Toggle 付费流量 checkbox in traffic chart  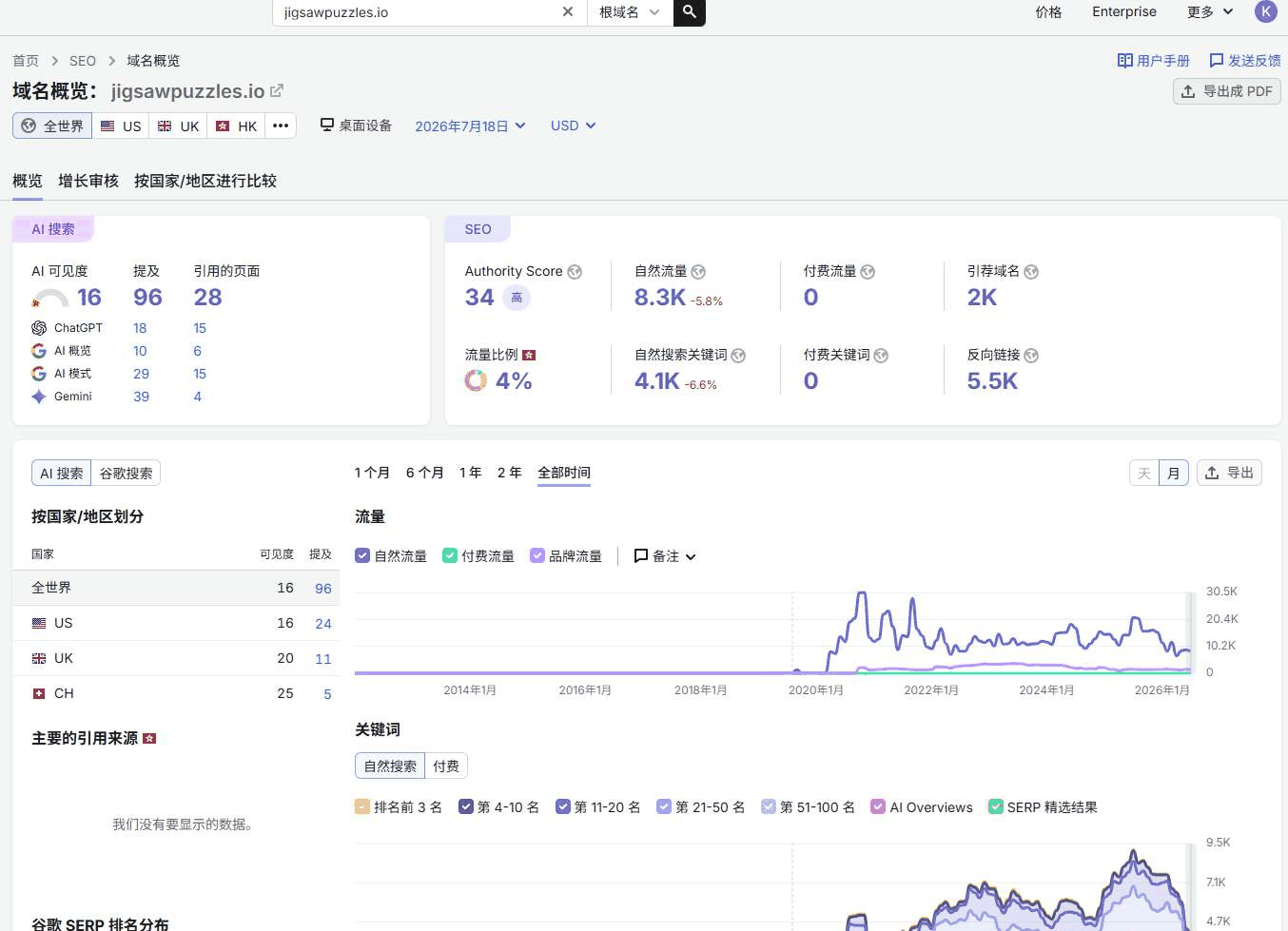pos(450,556)
